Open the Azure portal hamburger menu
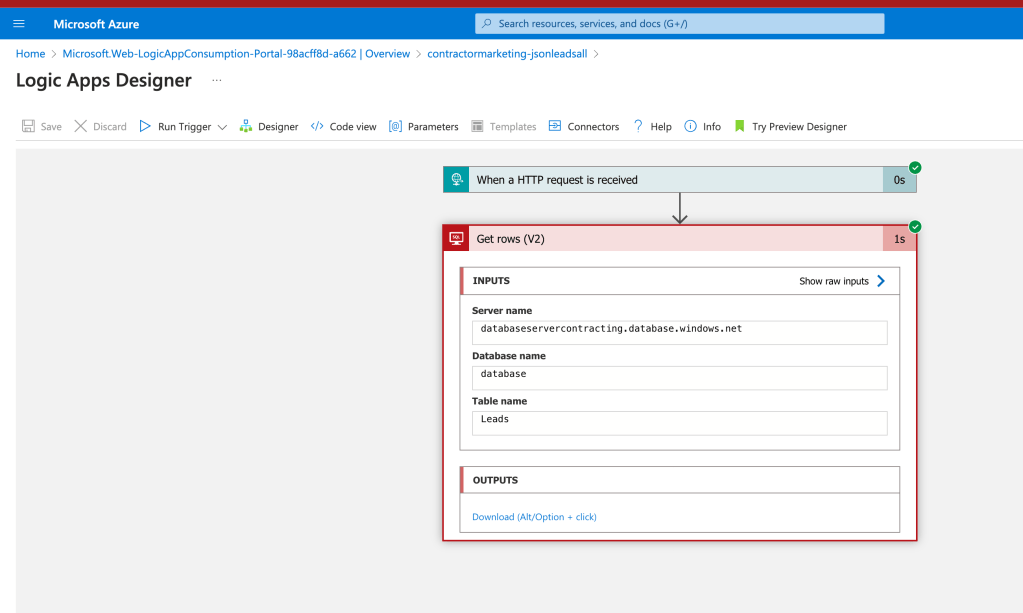This screenshot has height=613, width=1023. 19,23
